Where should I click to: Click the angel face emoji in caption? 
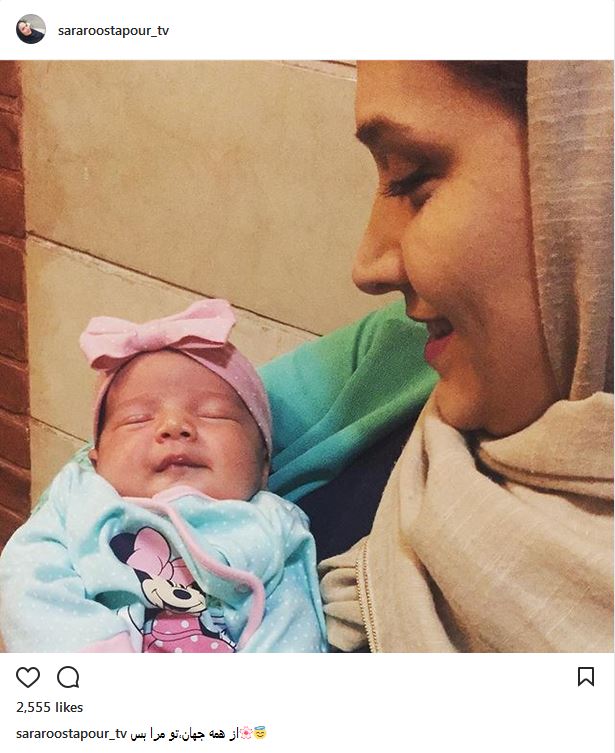click(259, 733)
